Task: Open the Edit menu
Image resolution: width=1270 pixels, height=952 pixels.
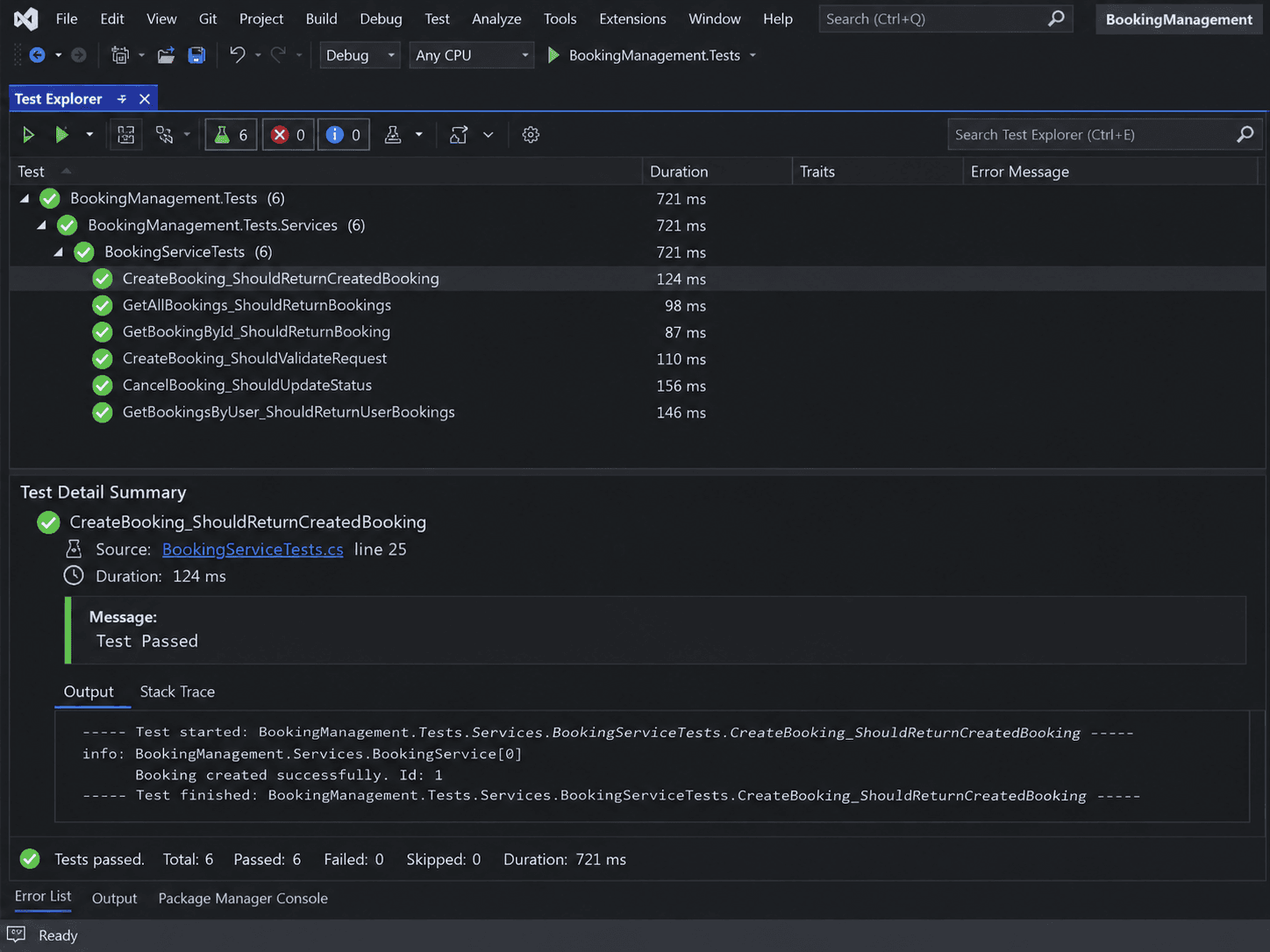Action: pos(112,18)
